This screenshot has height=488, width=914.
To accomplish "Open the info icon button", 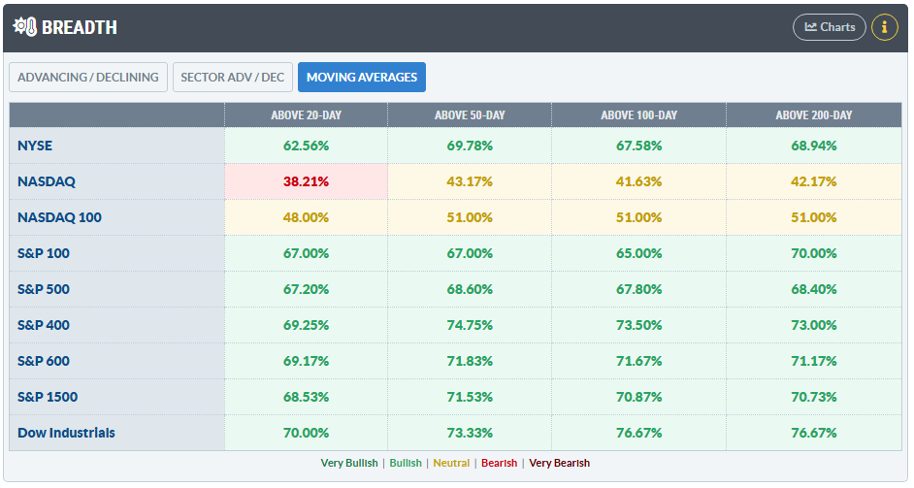I will 884,27.
